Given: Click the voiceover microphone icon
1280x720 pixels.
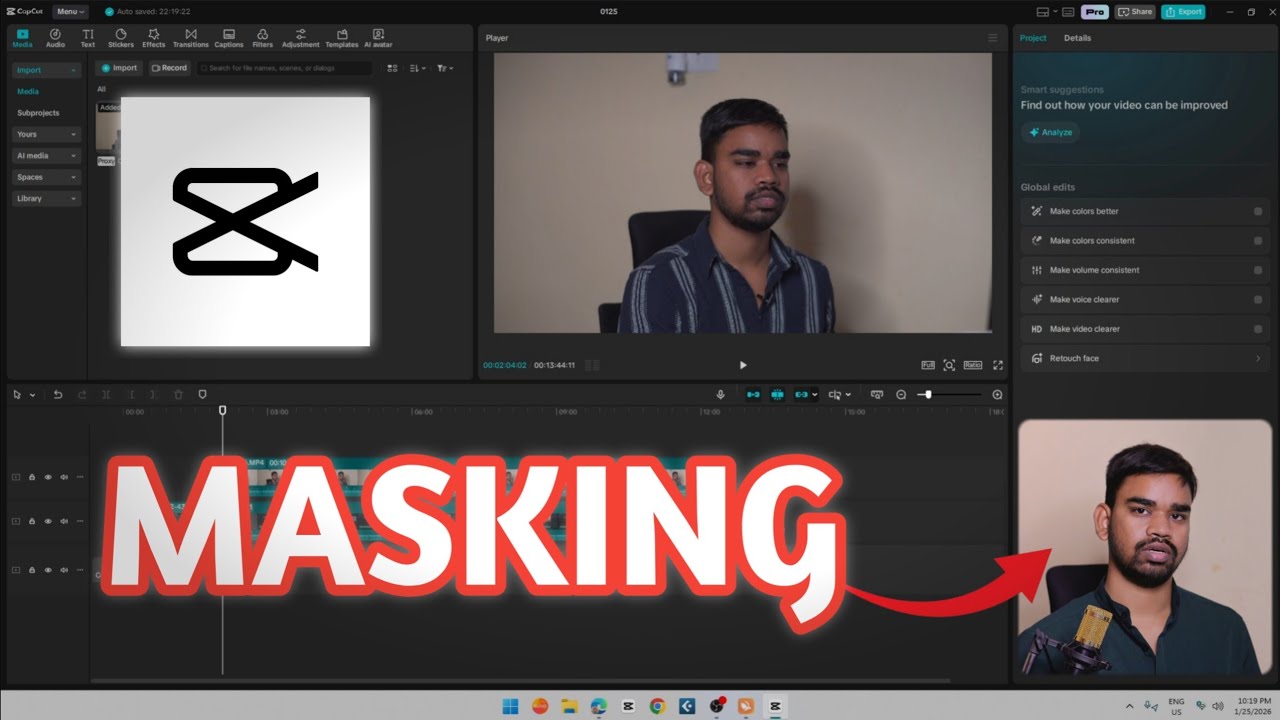Looking at the screenshot, I should coord(721,395).
